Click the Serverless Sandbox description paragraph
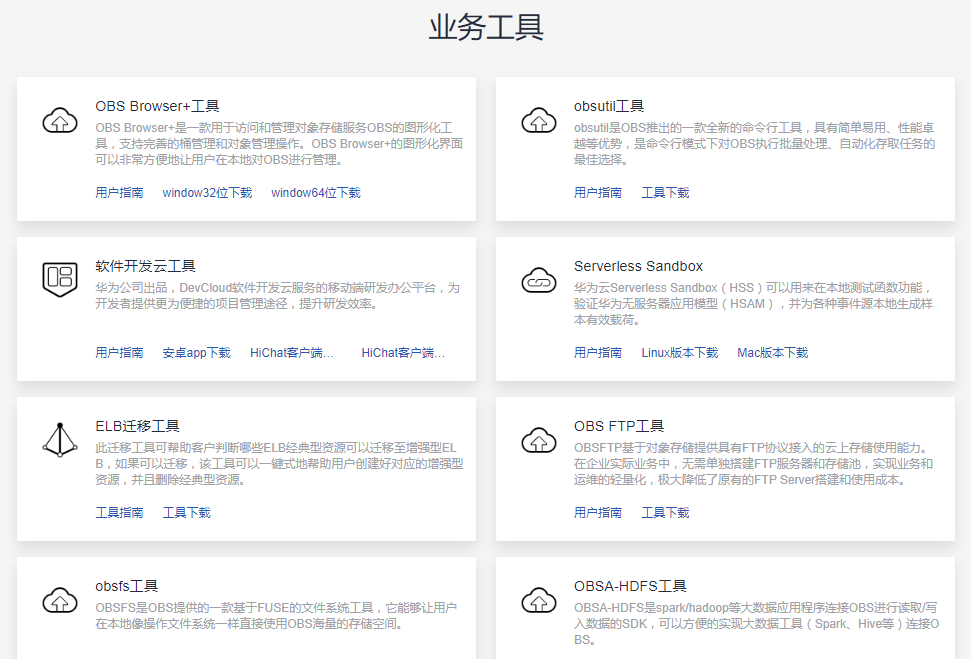971x659 pixels. (x=753, y=303)
